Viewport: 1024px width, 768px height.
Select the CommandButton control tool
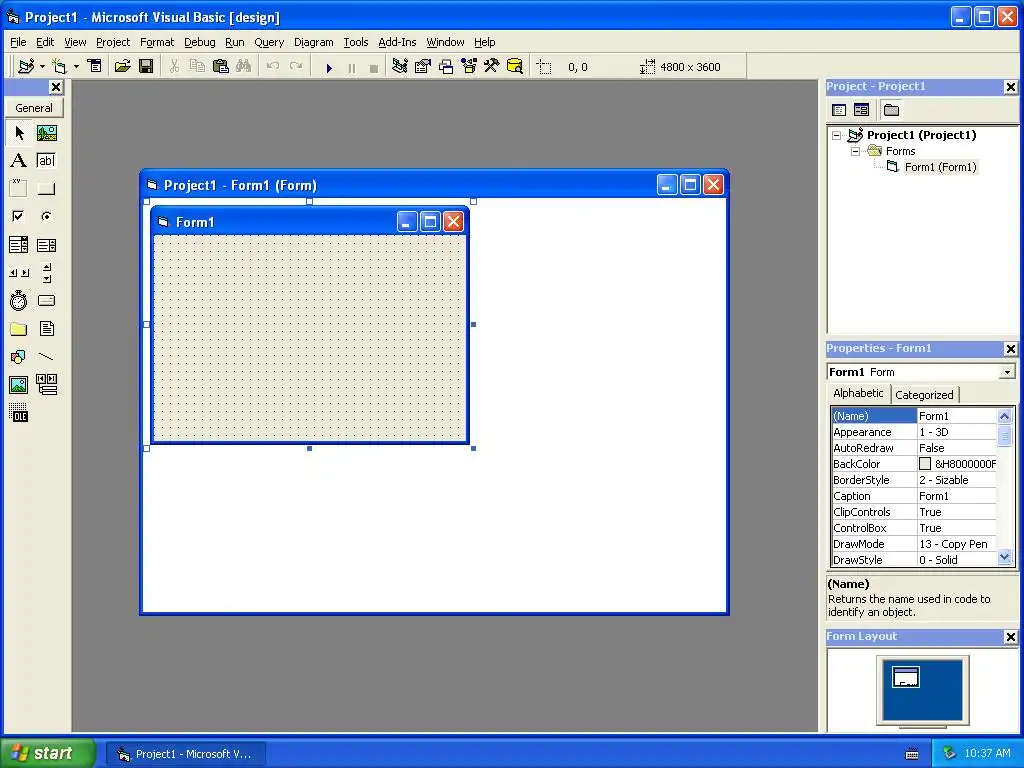46,189
